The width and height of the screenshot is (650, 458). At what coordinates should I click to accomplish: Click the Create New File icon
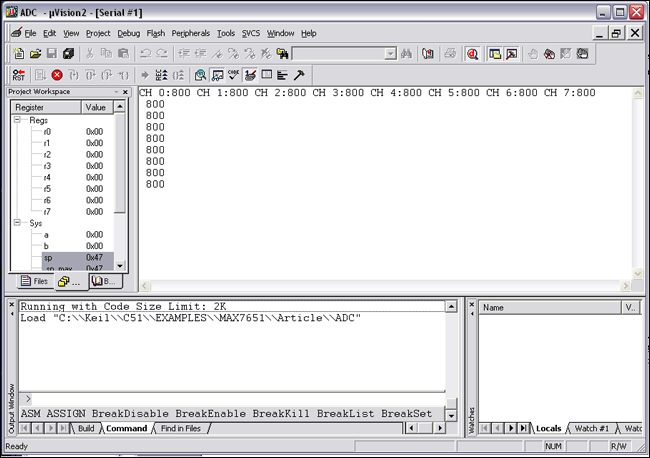(19, 53)
